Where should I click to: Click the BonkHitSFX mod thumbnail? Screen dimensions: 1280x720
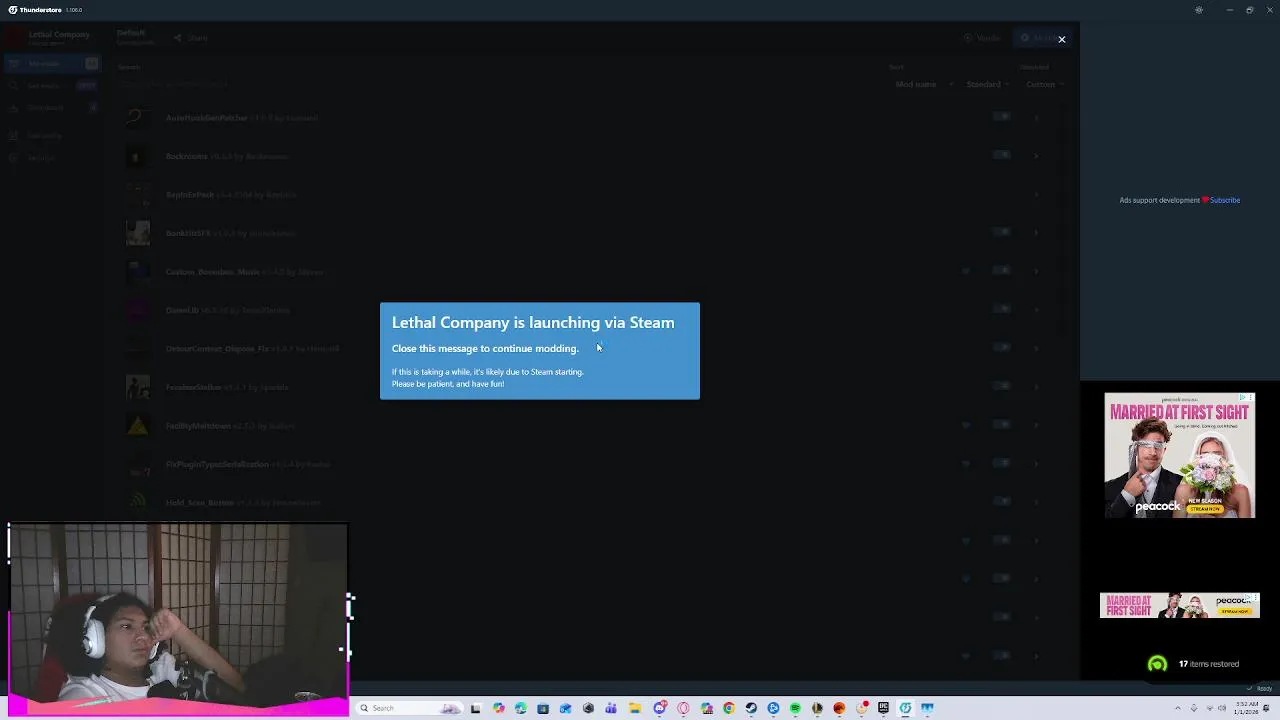[138, 233]
